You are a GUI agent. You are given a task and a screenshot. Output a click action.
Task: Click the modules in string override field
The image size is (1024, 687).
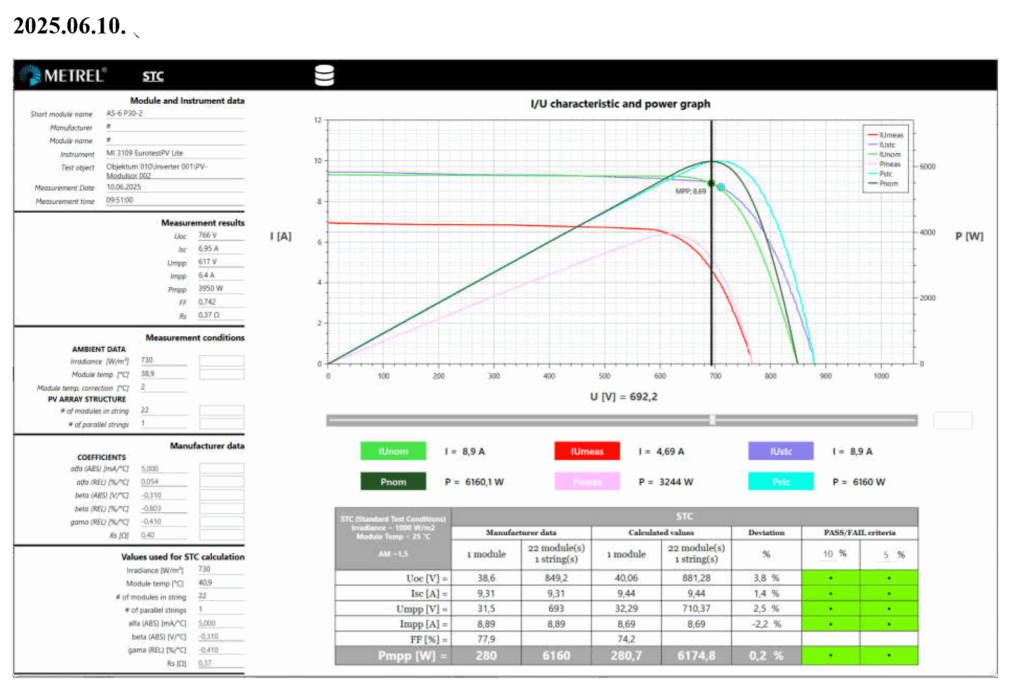pos(221,411)
